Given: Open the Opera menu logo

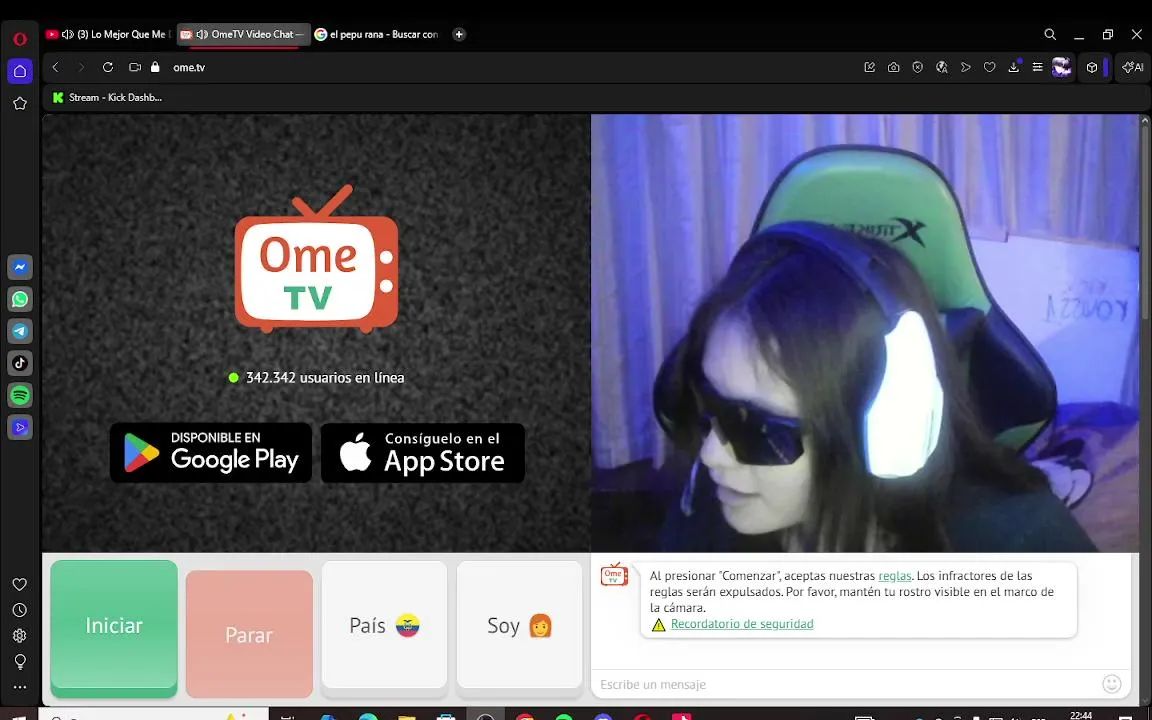Looking at the screenshot, I should tap(20, 39).
